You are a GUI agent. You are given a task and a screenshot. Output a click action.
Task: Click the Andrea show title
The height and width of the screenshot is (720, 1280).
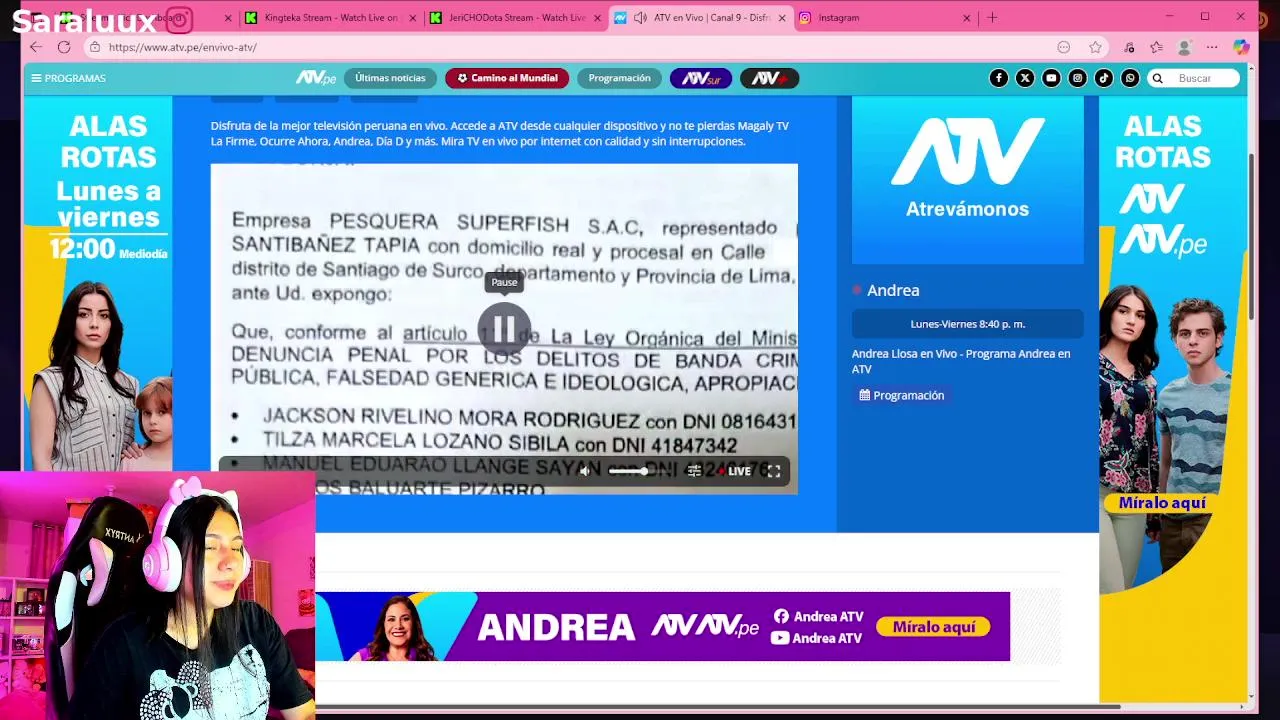(x=893, y=290)
